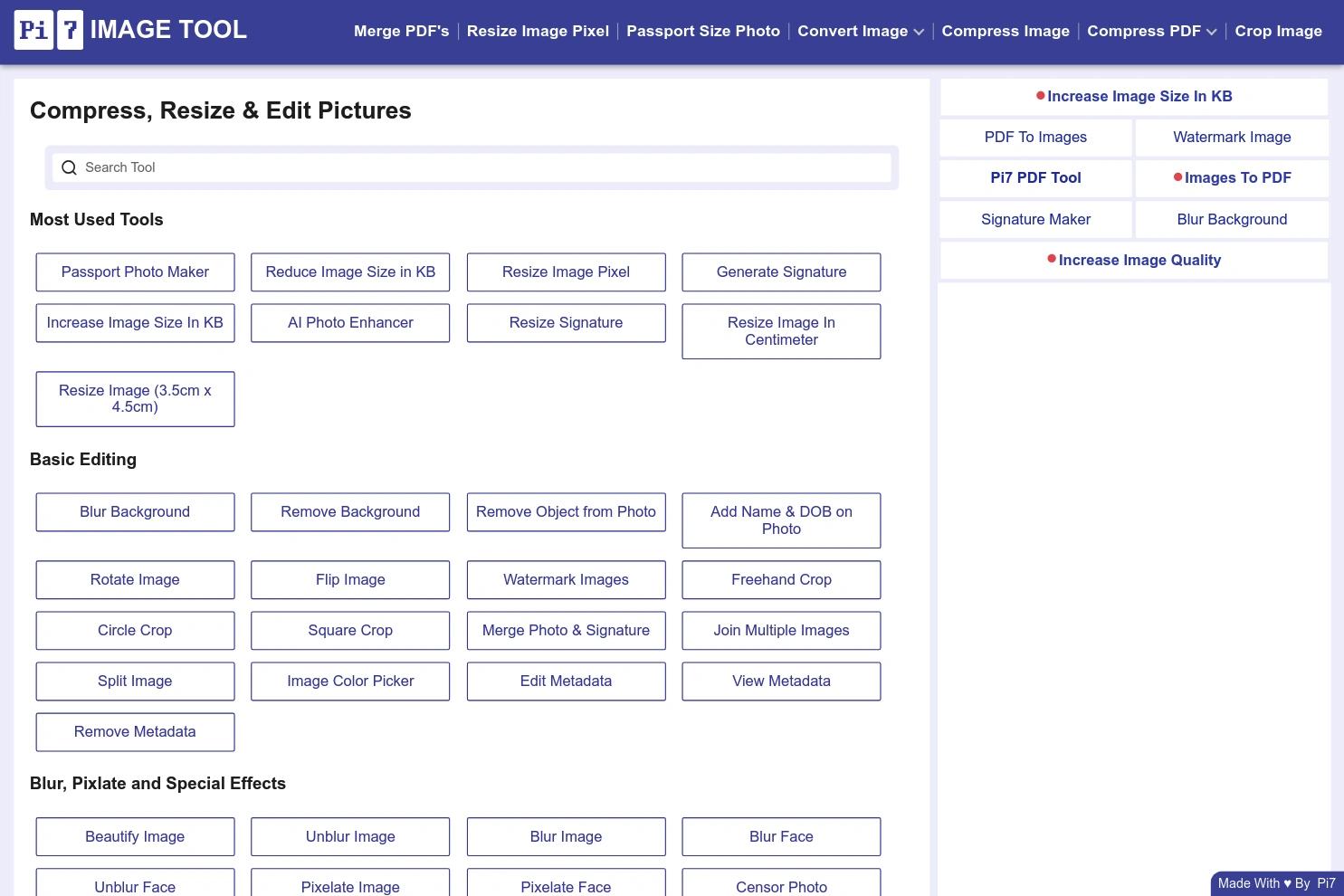Click the Made With By Pi7 badge
The height and width of the screenshot is (896, 1344).
1276,883
